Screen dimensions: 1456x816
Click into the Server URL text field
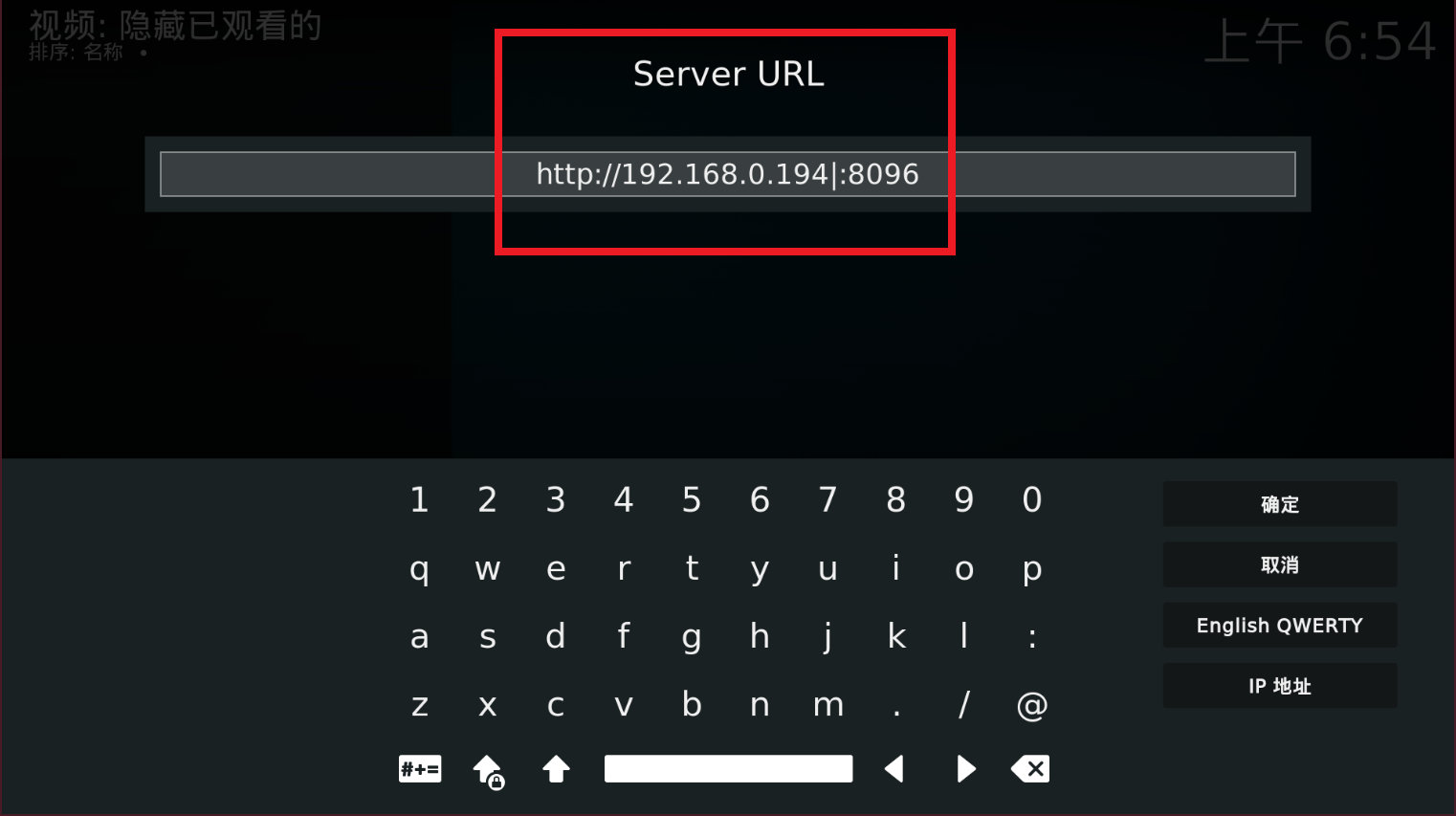728,174
